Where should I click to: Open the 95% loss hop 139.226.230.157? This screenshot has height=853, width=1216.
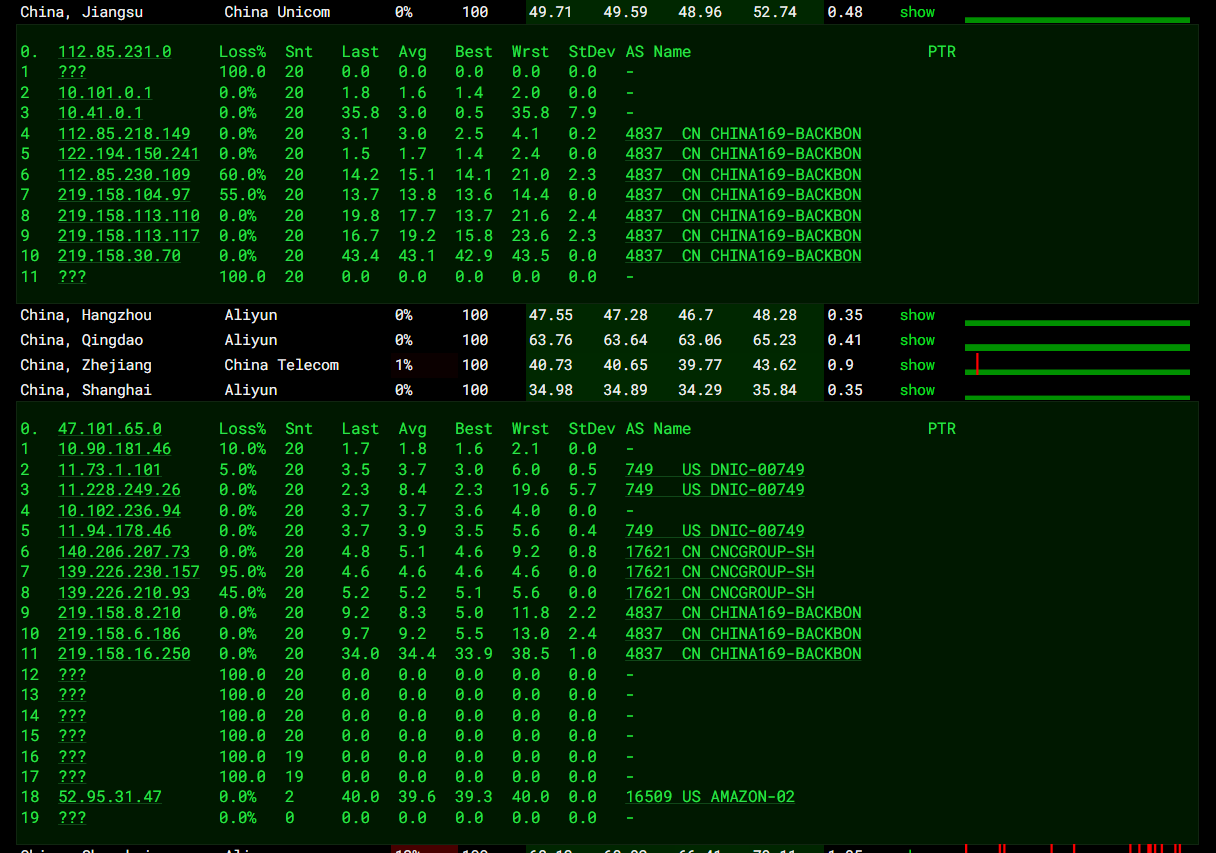[128, 572]
